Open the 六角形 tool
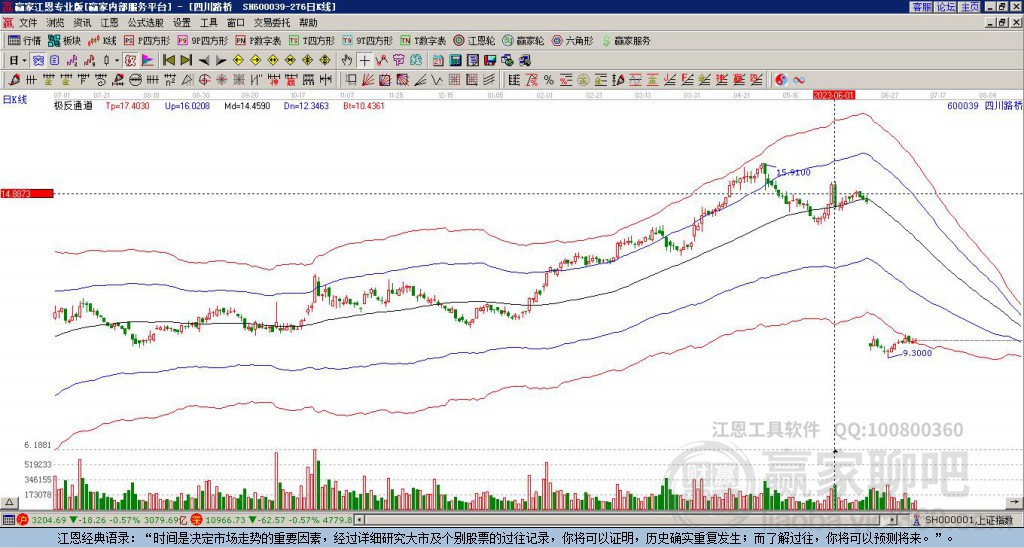Screen dimensions: 1024x548 coord(572,40)
